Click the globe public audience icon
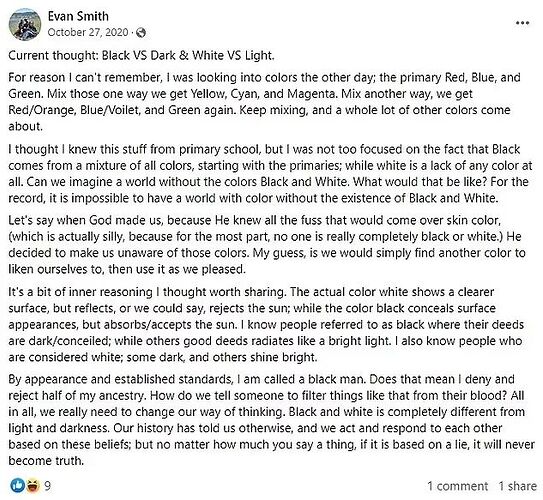This screenshot has height=500, width=543. tap(141, 33)
